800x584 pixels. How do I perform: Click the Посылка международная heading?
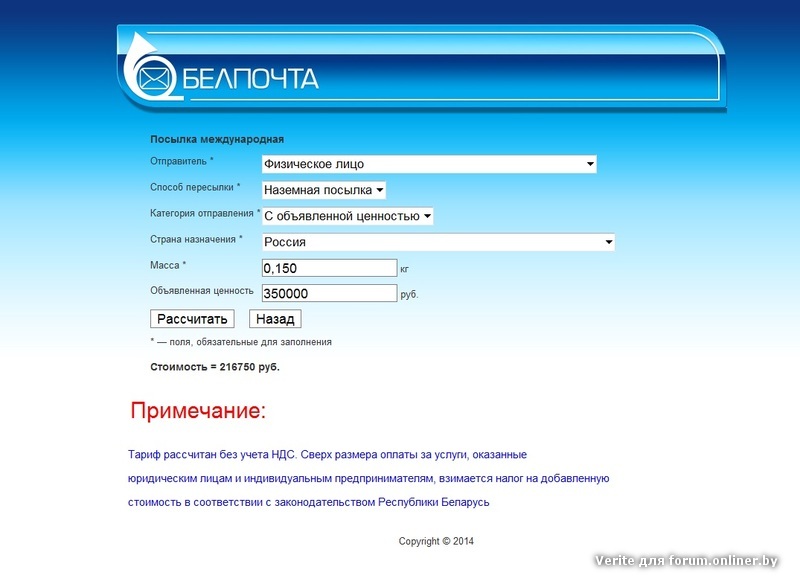(217, 139)
